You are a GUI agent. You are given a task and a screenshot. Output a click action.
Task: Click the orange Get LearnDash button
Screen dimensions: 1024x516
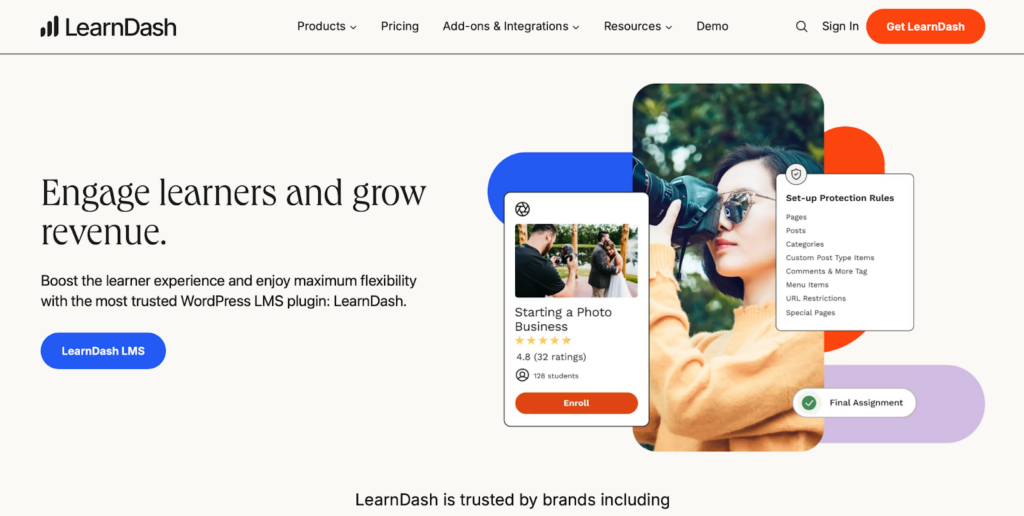[925, 27]
